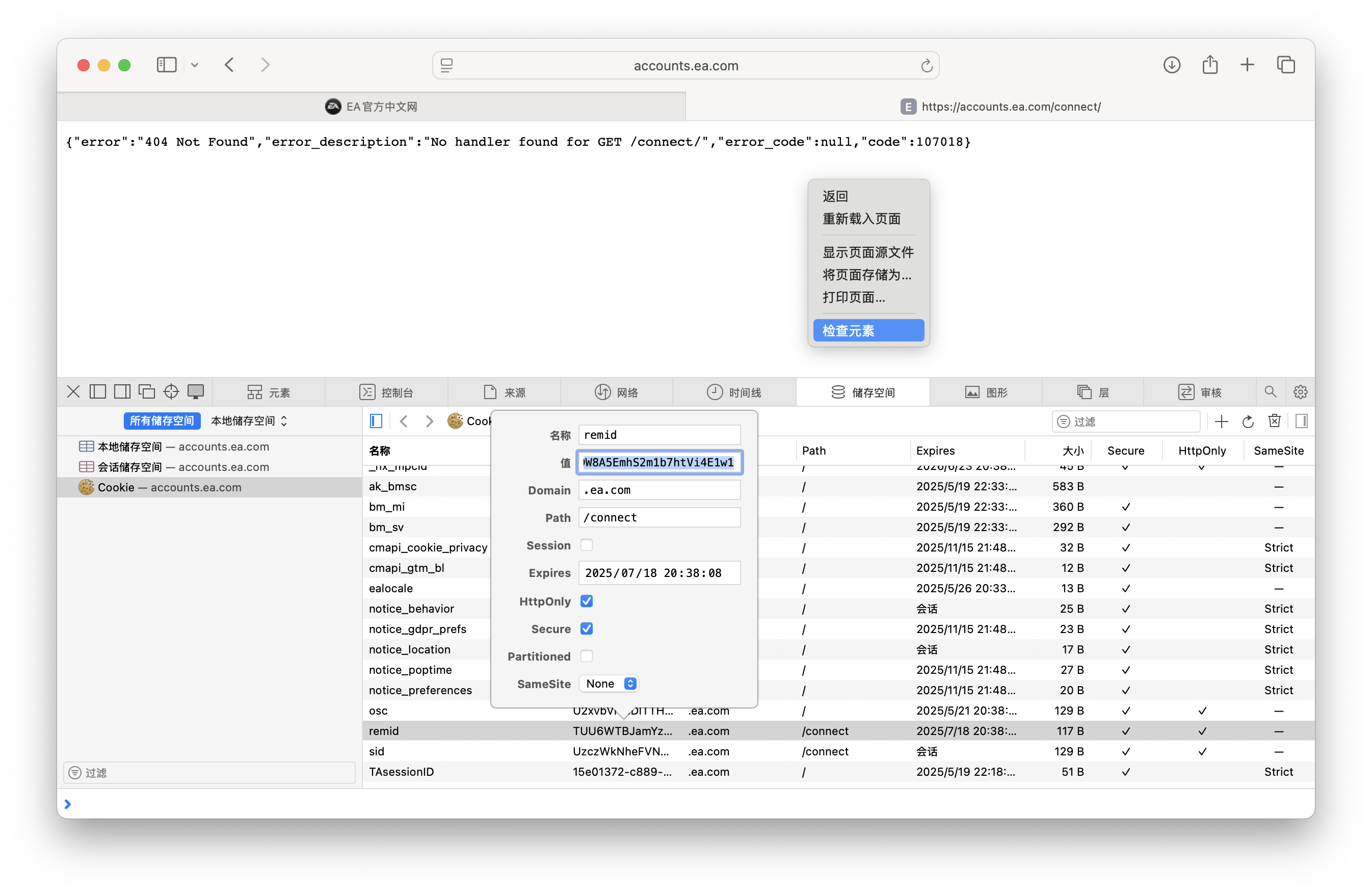Open the 来源 inspector tab

tap(505, 392)
